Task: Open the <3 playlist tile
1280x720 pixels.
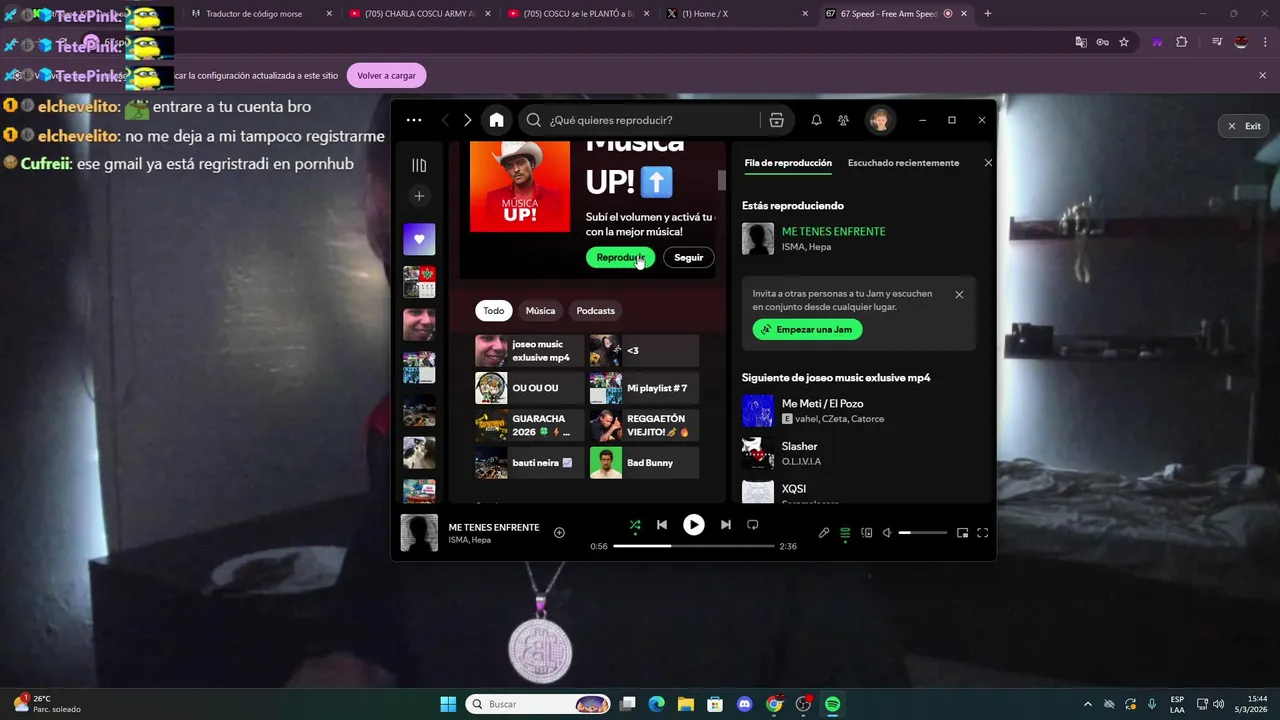Action: 644,351
